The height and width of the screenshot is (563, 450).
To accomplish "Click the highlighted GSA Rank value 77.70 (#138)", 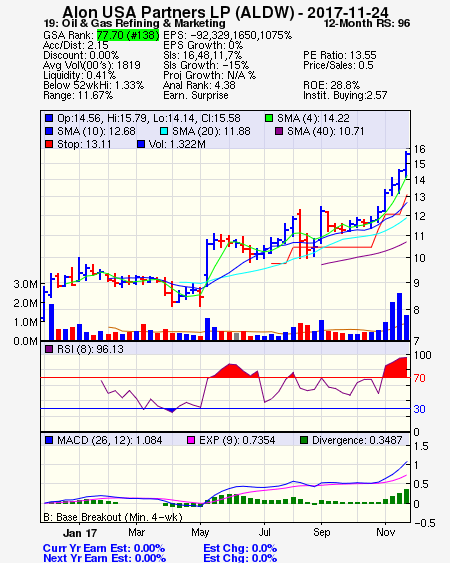I will (x=128, y=35).
